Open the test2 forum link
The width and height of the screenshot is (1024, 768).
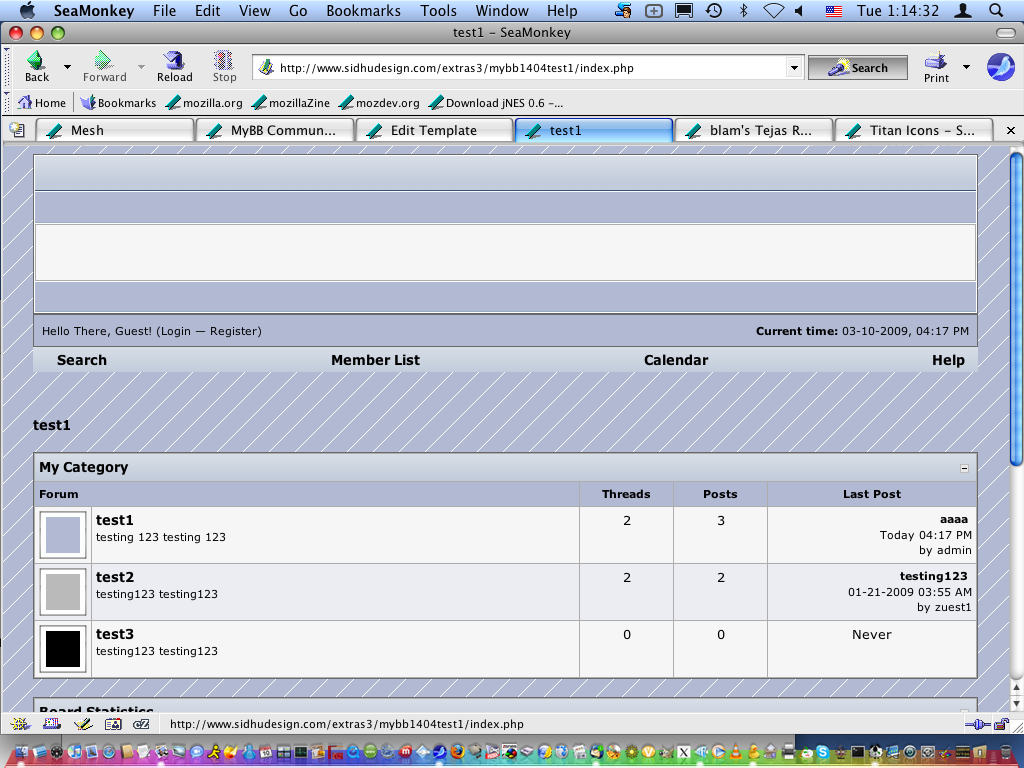point(114,577)
